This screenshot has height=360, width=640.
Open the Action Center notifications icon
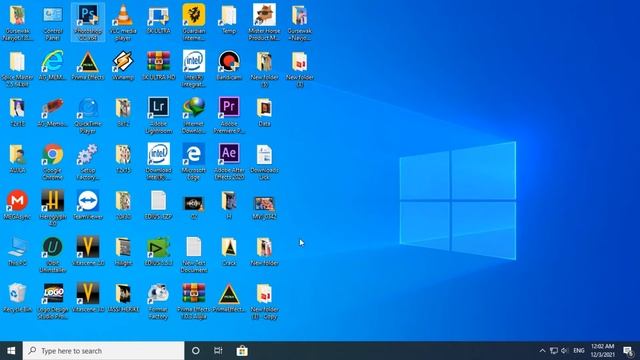[x=628, y=351]
